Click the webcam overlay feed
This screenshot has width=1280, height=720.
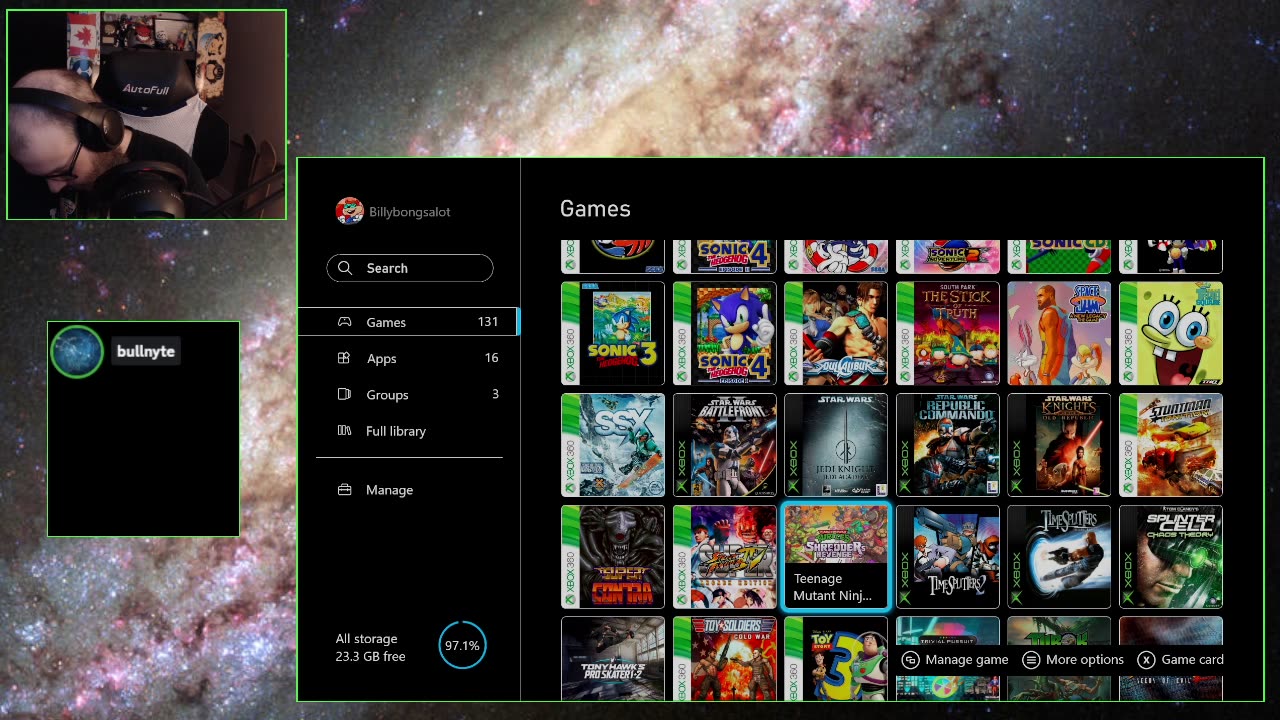146,115
